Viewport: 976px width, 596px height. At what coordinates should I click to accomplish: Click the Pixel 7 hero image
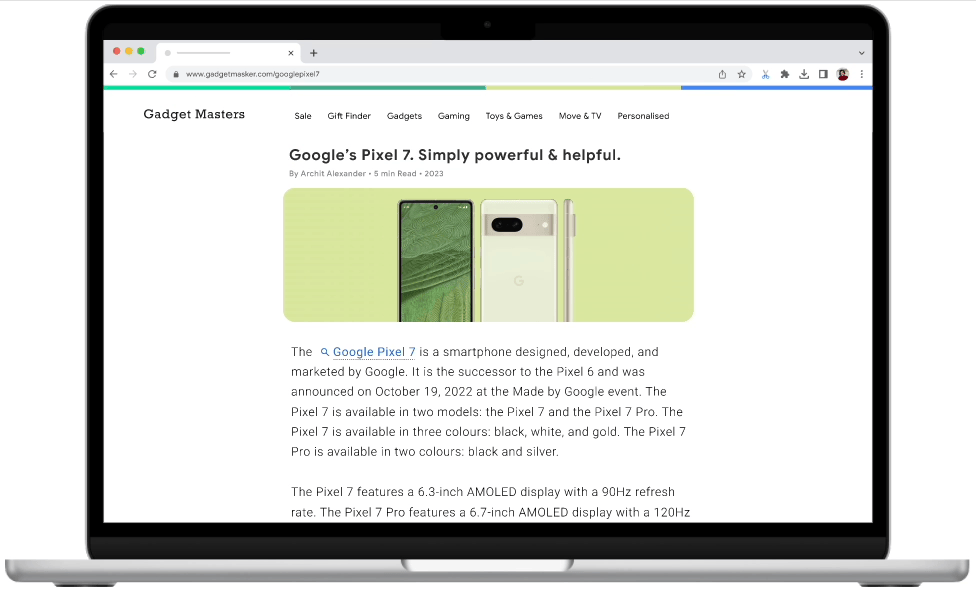(489, 255)
